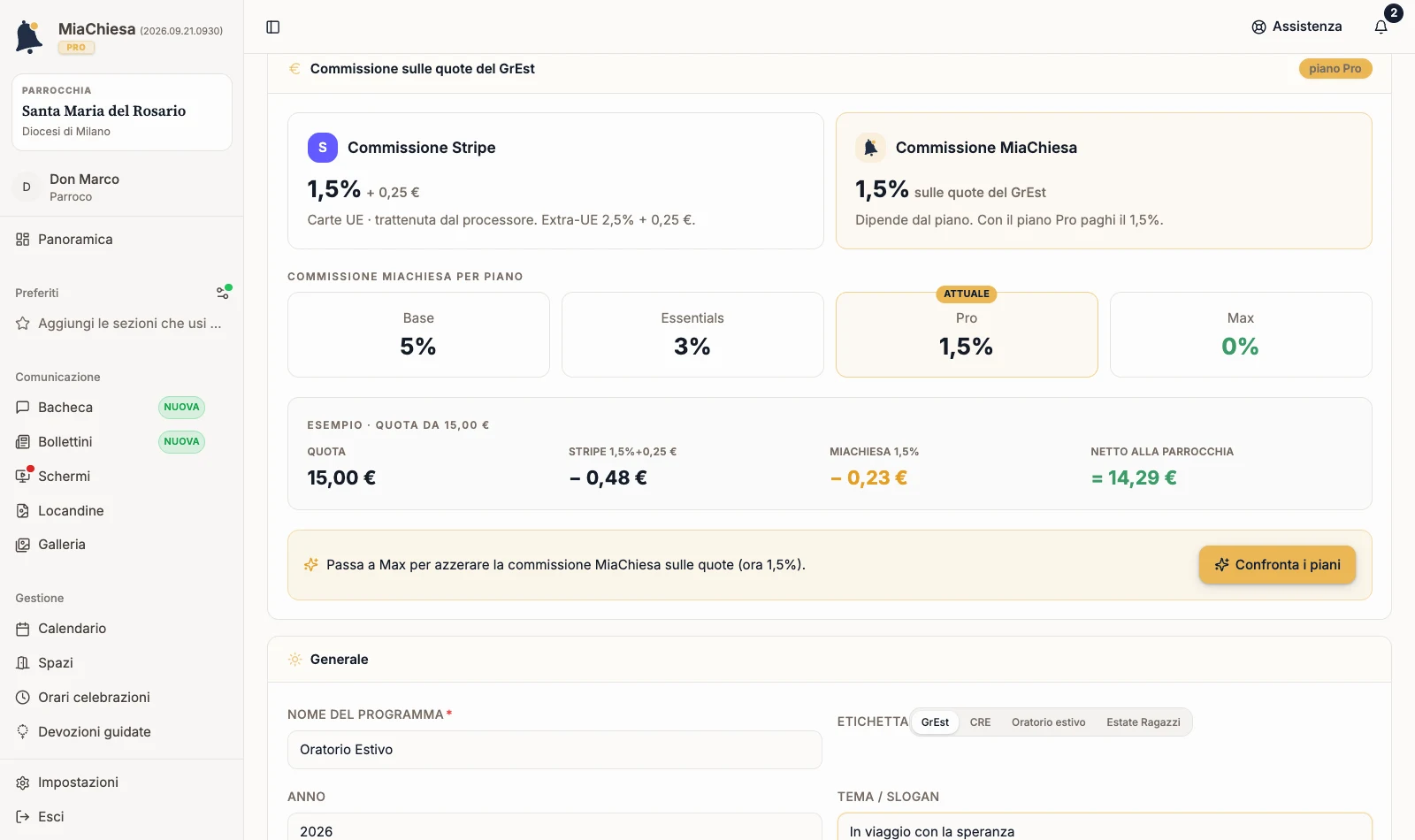The width and height of the screenshot is (1415, 840).
Task: Select the Essentials 3% plan card
Action: coord(692,335)
